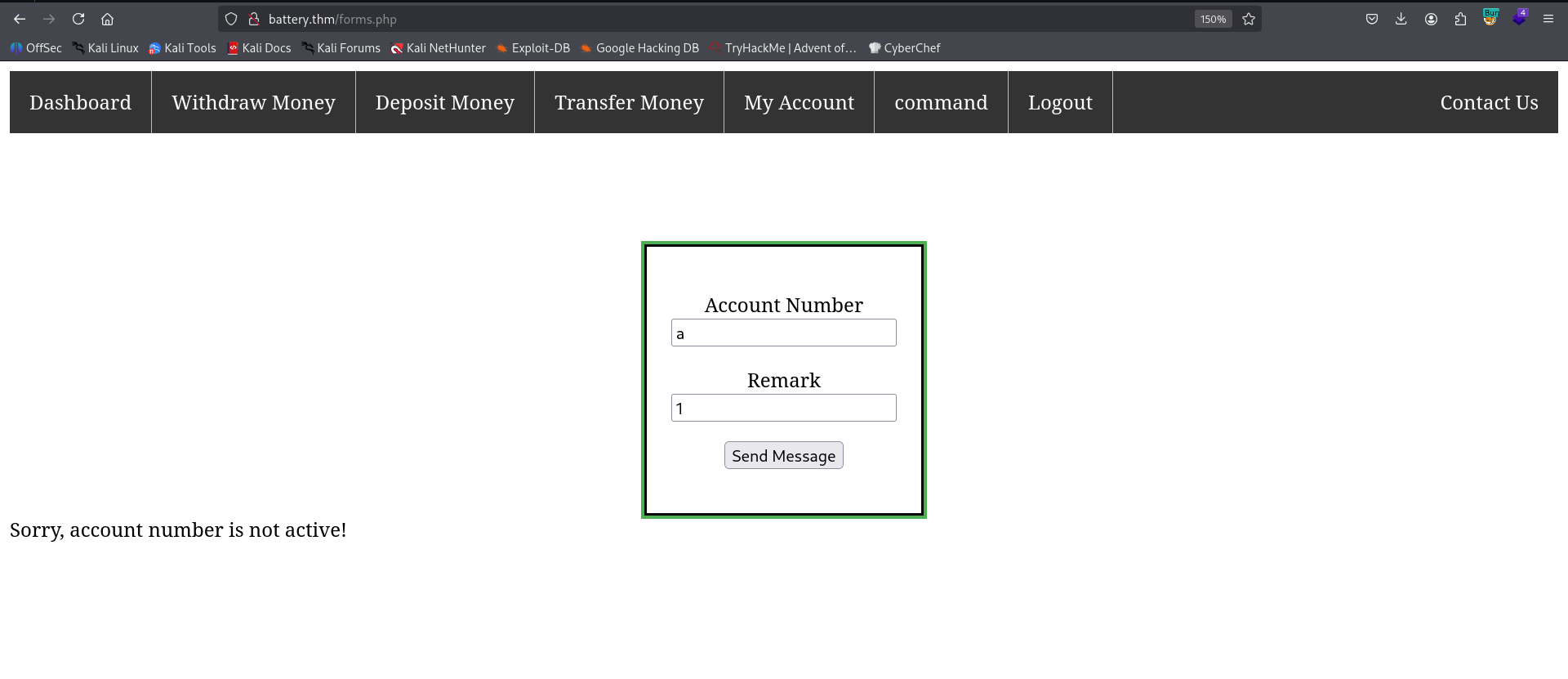Open the Kali Docs bookmark
This screenshot has width=1568, height=679.
pos(259,48)
